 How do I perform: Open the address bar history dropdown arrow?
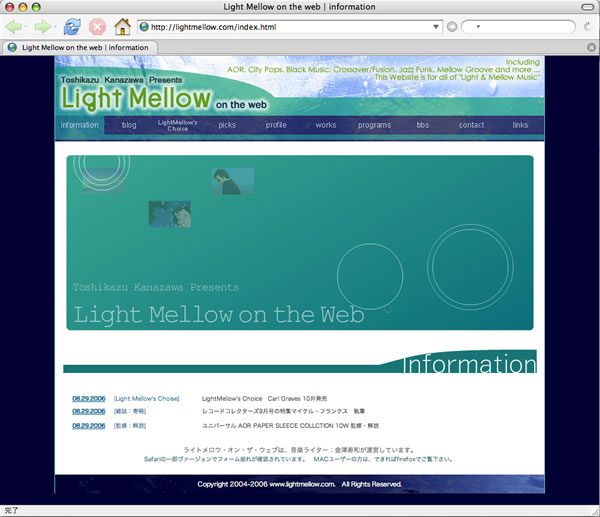pyautogui.click(x=436, y=27)
